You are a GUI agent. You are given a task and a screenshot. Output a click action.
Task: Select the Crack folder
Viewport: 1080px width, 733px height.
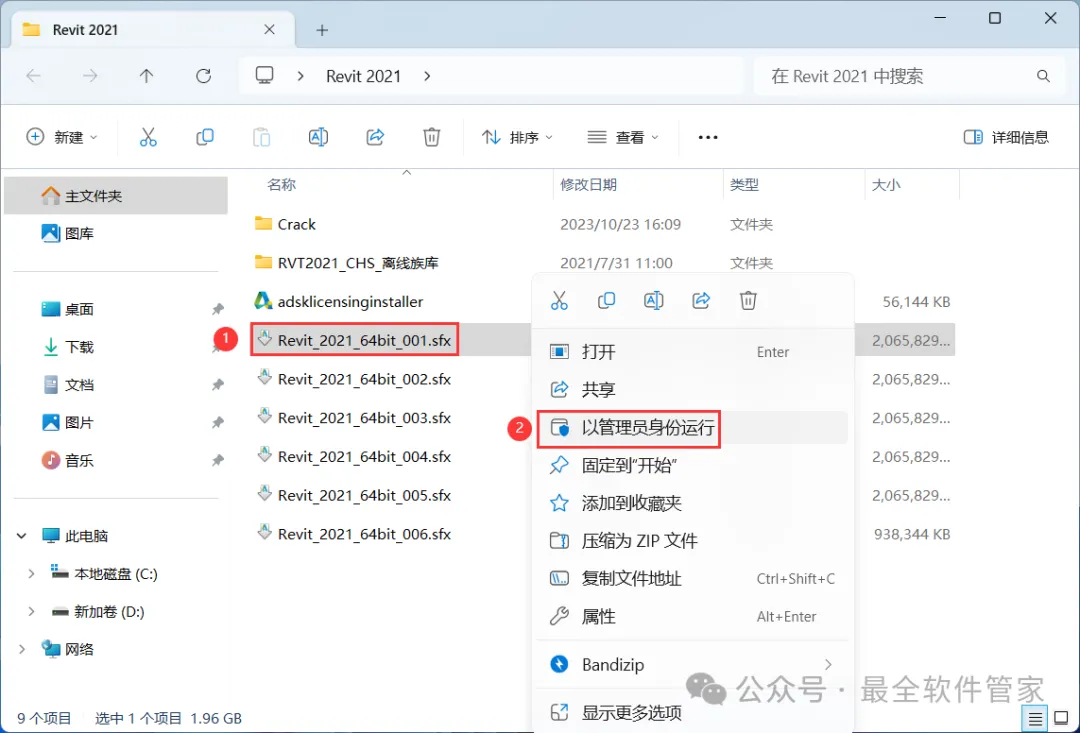pos(284,225)
